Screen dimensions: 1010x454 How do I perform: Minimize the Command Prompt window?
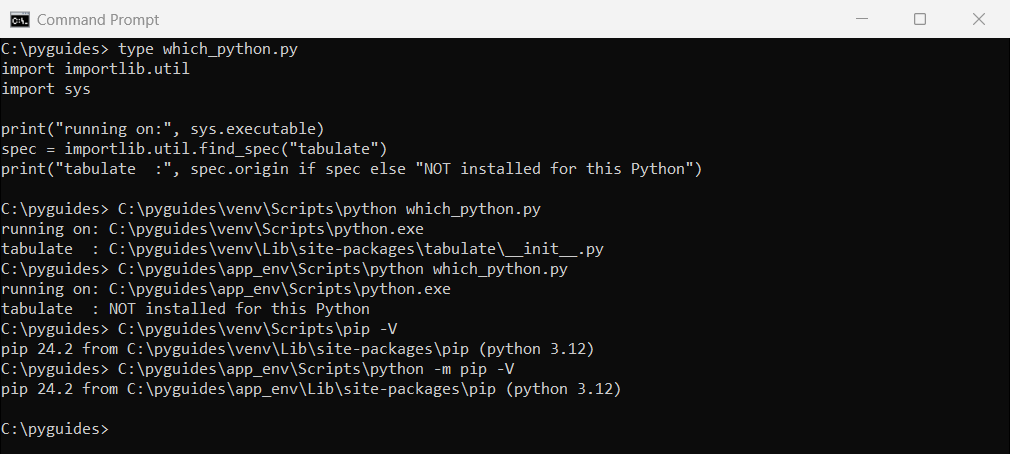click(x=861, y=19)
